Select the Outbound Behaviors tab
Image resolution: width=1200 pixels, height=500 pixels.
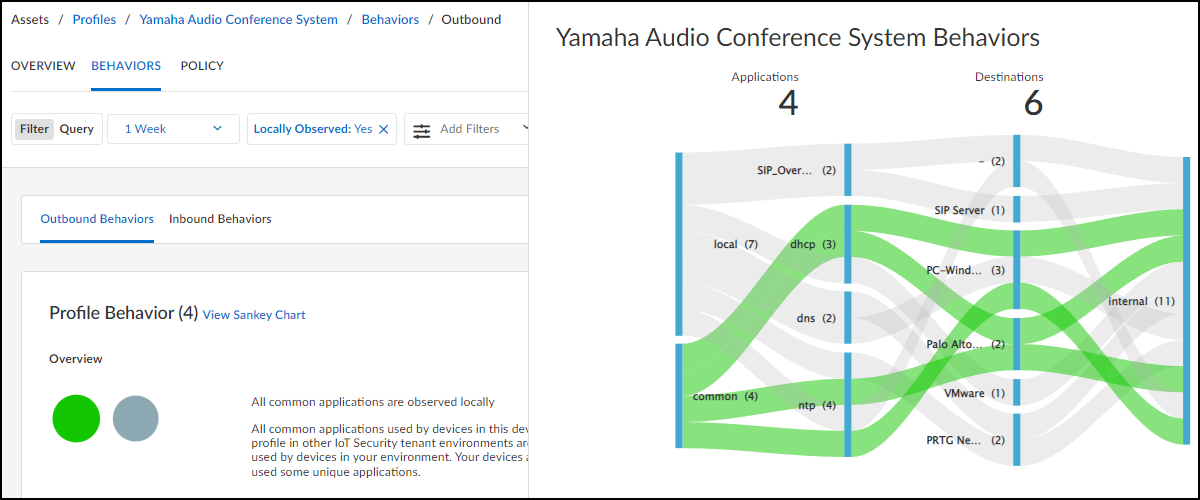[97, 219]
